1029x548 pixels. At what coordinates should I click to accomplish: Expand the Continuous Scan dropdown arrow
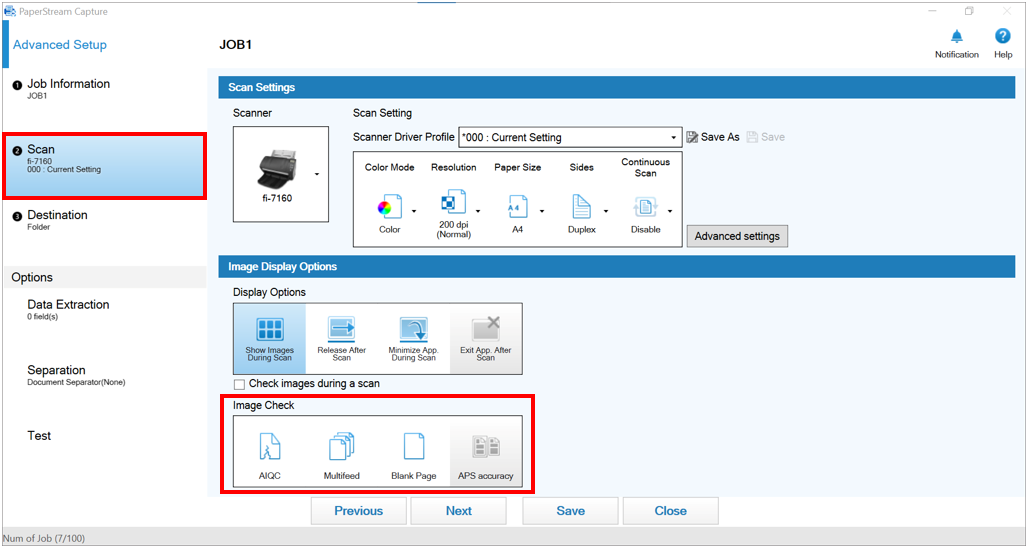tap(670, 211)
